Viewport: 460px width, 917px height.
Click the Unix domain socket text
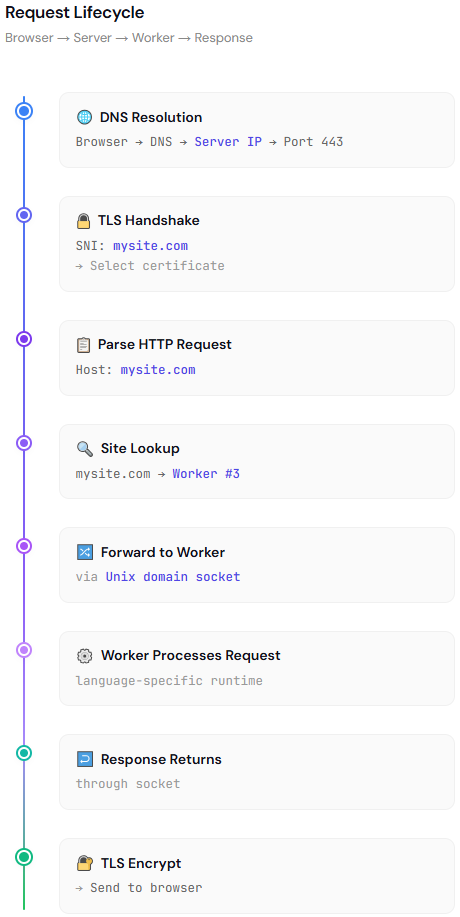pyautogui.click(x=173, y=577)
